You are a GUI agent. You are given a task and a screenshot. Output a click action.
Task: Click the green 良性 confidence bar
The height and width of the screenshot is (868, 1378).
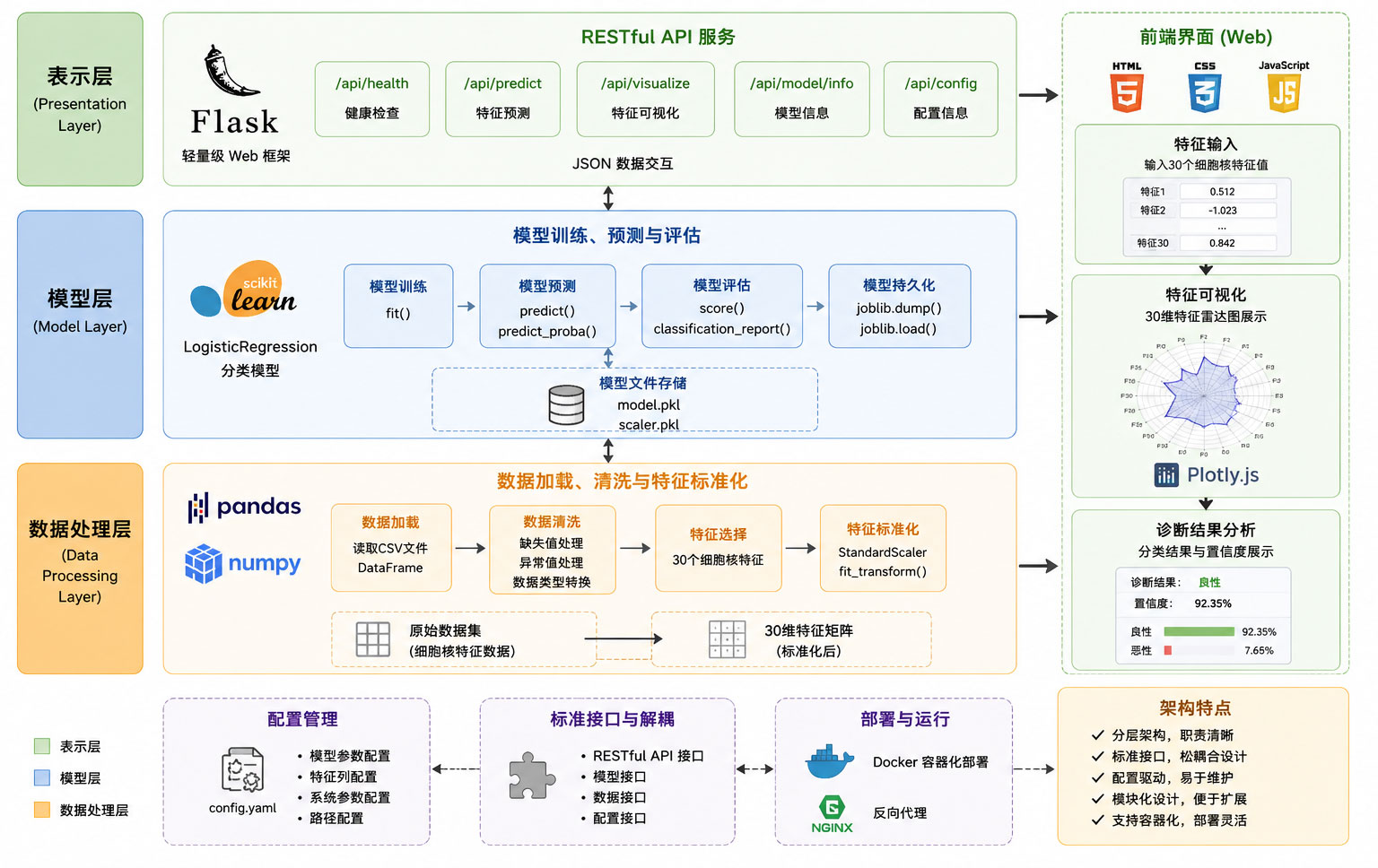(x=1199, y=631)
